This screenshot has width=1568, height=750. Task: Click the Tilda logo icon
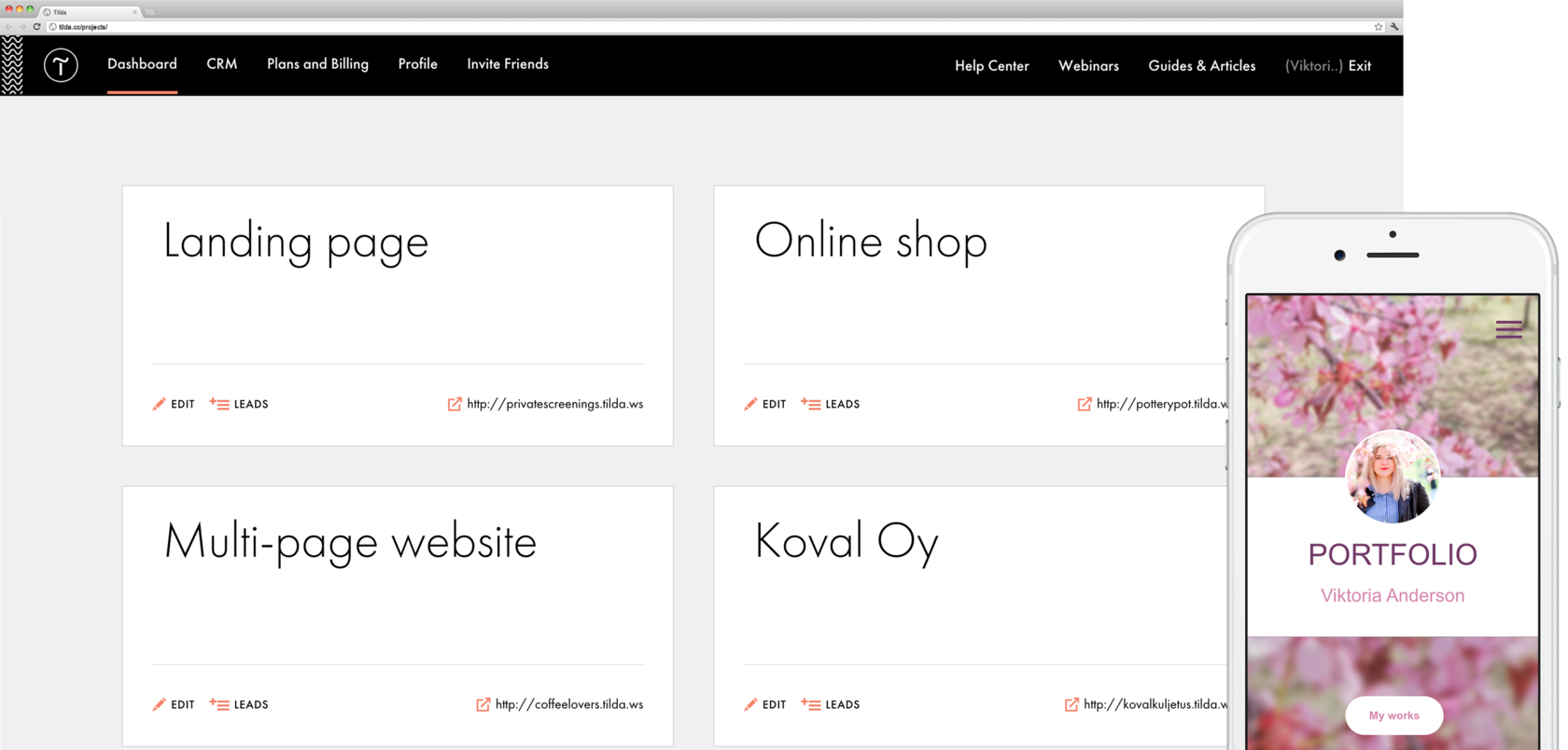click(61, 65)
